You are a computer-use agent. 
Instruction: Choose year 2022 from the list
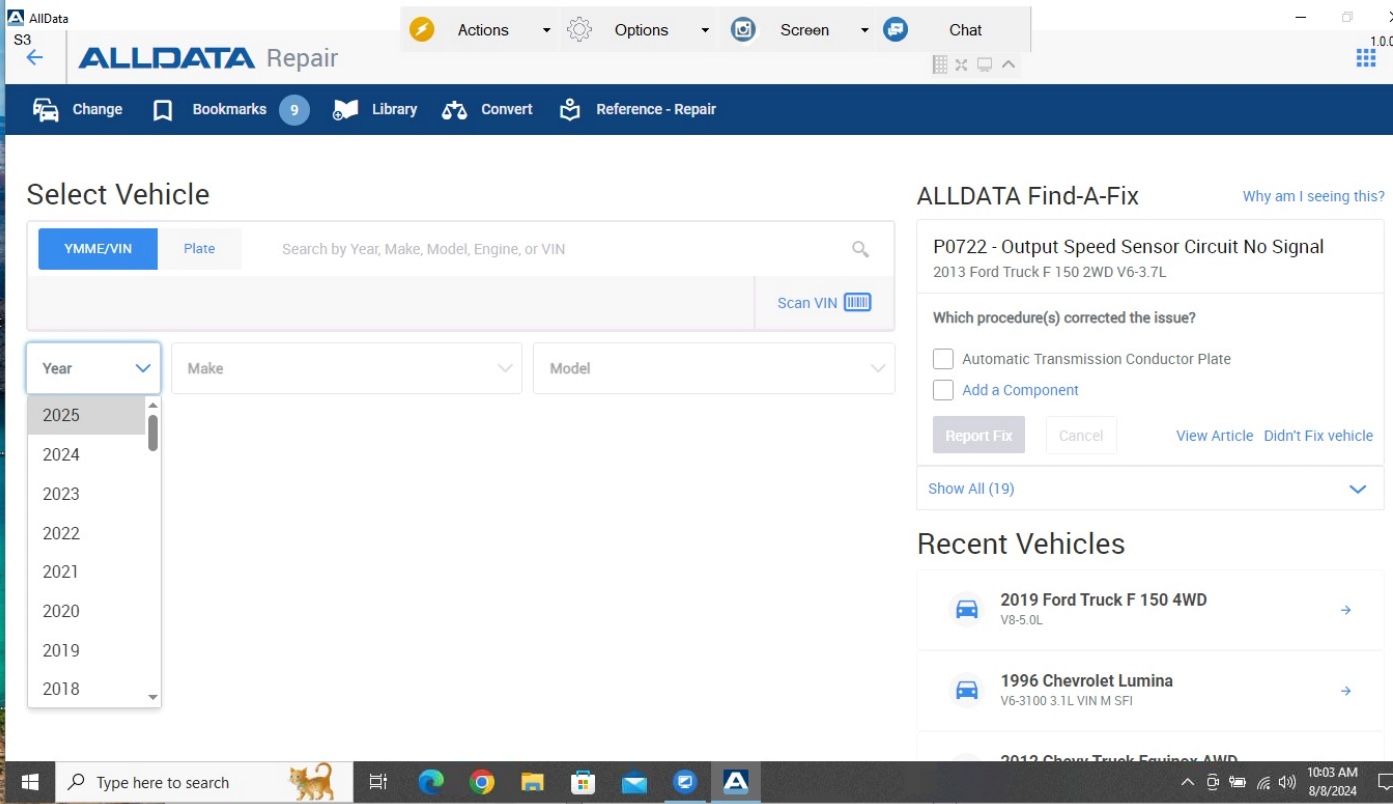(x=87, y=533)
